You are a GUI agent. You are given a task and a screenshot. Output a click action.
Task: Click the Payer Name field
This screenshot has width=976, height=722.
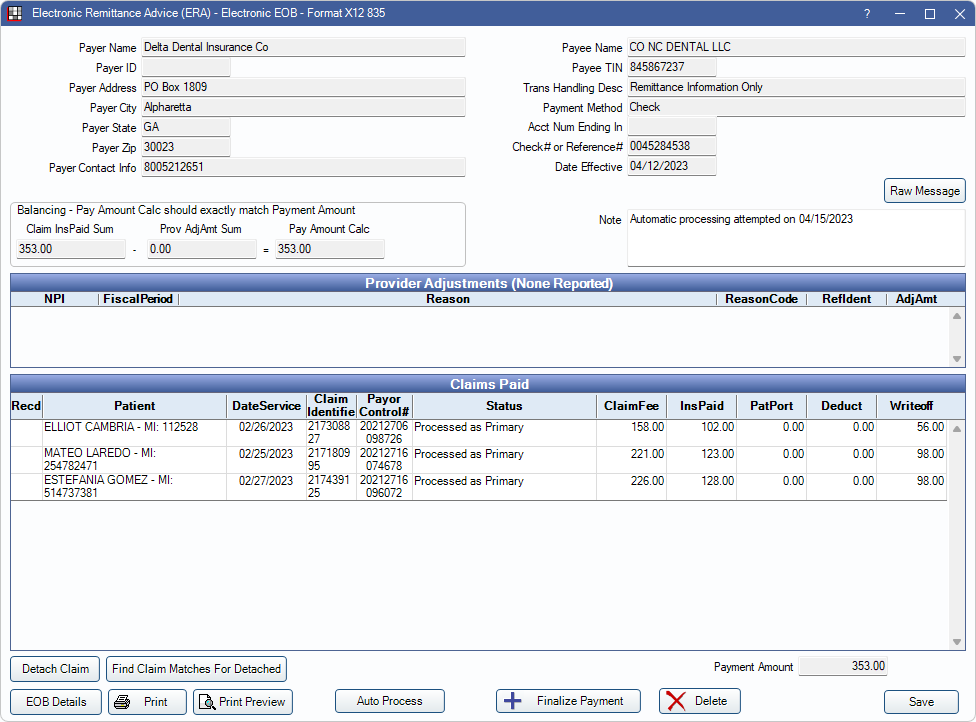click(303, 47)
